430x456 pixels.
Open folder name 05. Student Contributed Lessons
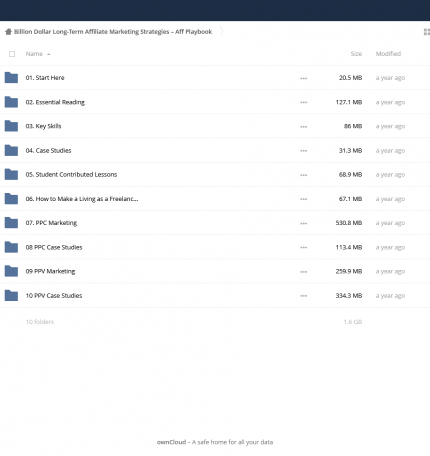(x=71, y=174)
